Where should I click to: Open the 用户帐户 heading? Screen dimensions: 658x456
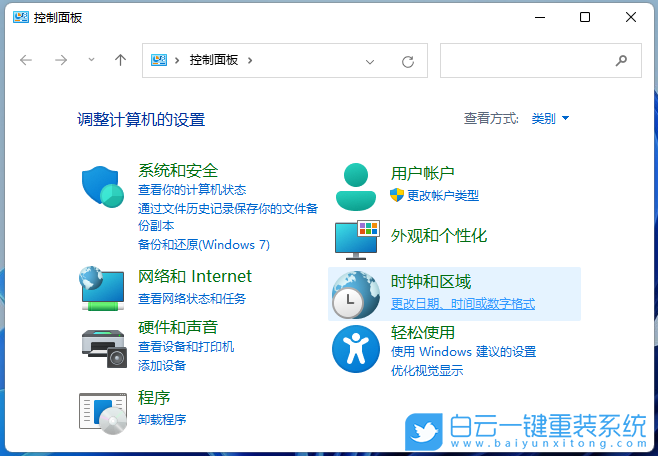[423, 173]
